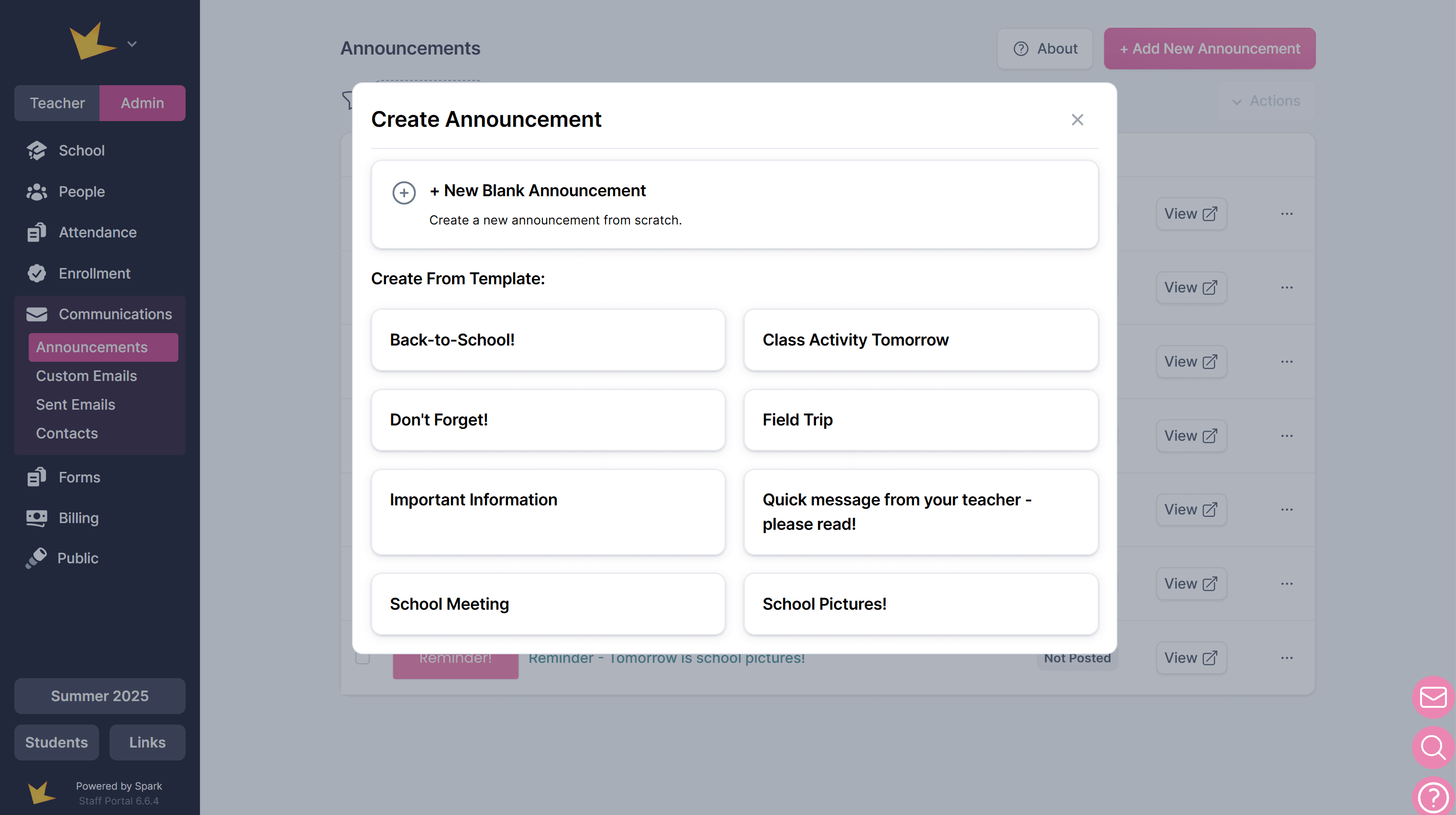This screenshot has width=1456, height=815.
Task: Open the Actions dropdown
Action: 1266,101
